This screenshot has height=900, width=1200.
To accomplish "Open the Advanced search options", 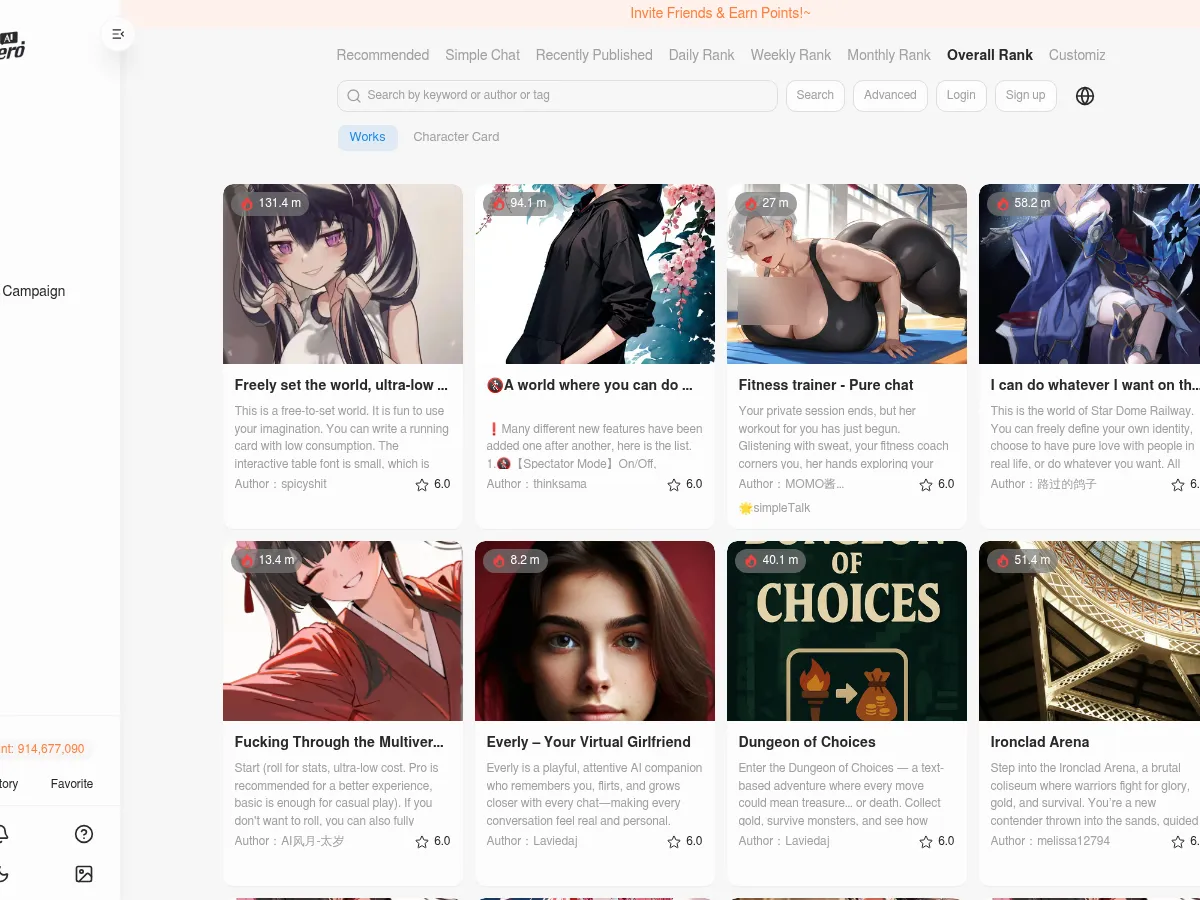I will [x=890, y=95].
